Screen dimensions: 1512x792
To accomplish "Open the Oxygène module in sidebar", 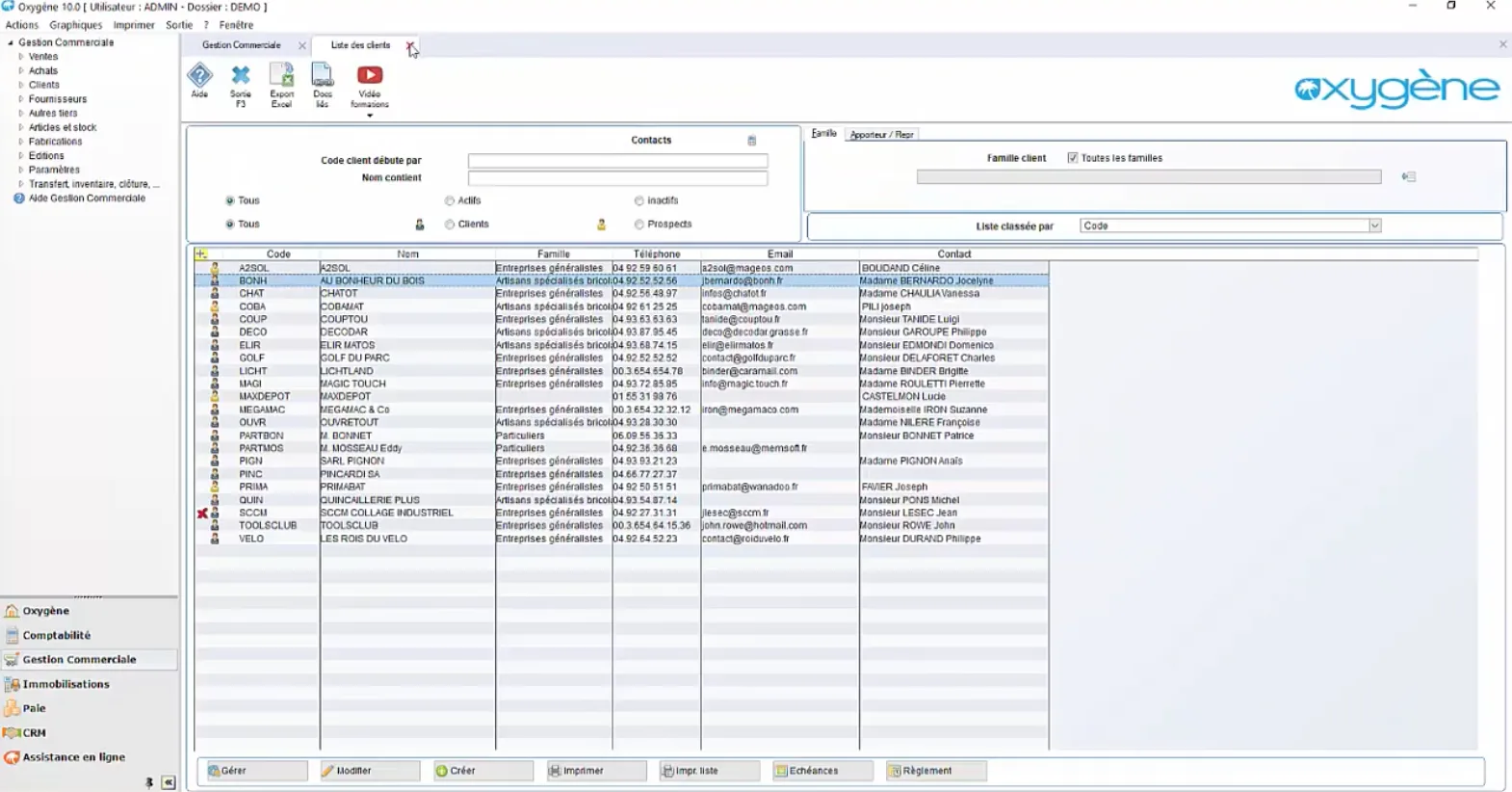I will tap(45, 611).
